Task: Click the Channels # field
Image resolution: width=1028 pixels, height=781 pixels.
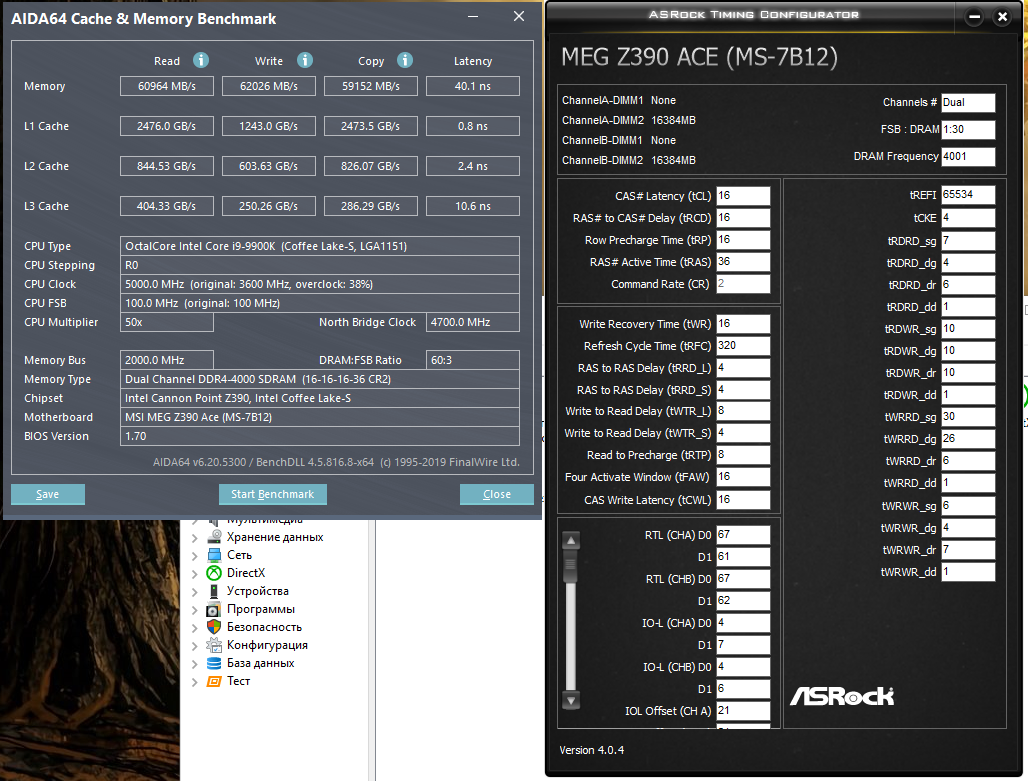Action: pyautogui.click(x=968, y=102)
